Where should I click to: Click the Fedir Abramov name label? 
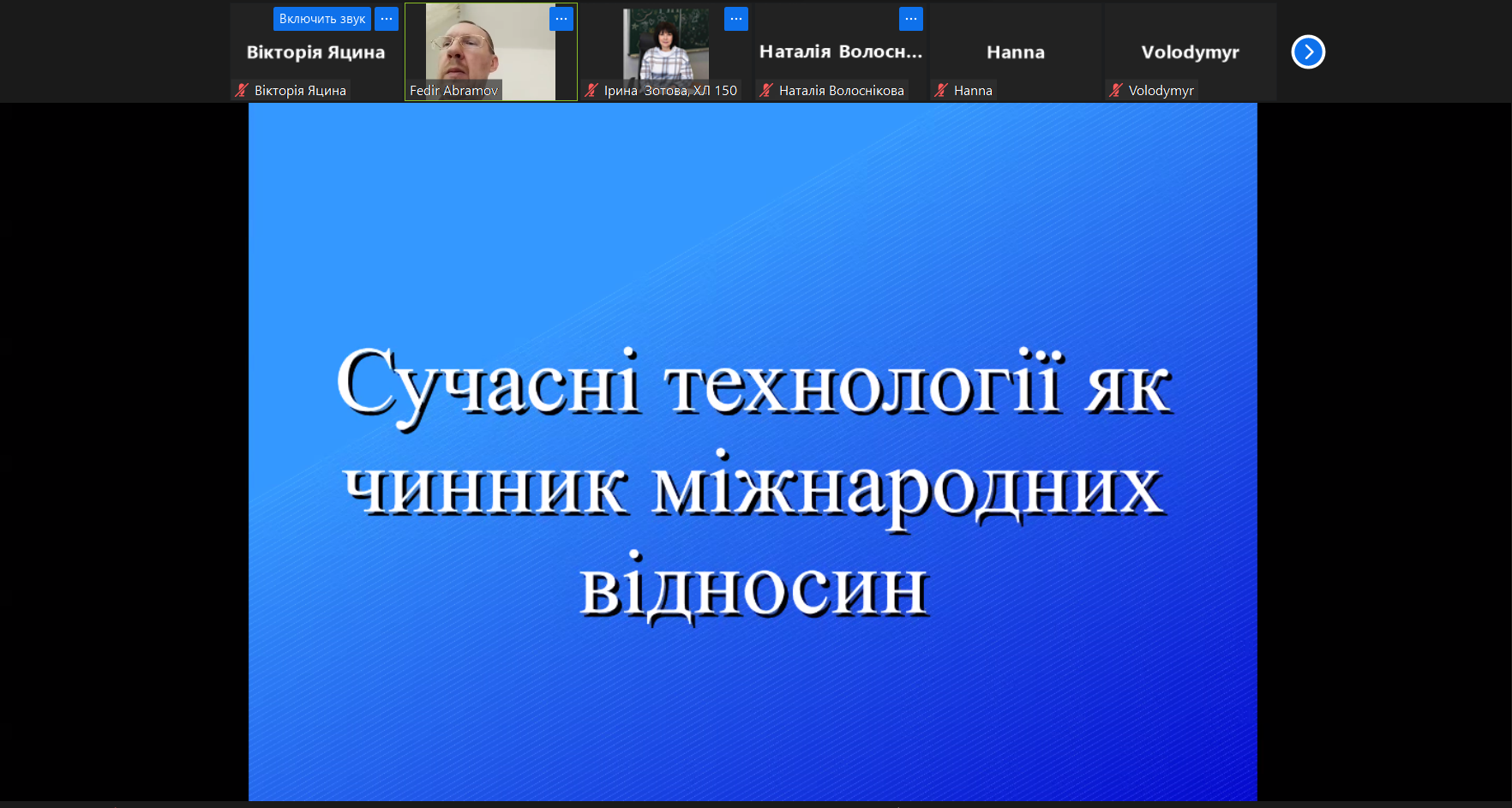[x=453, y=90]
